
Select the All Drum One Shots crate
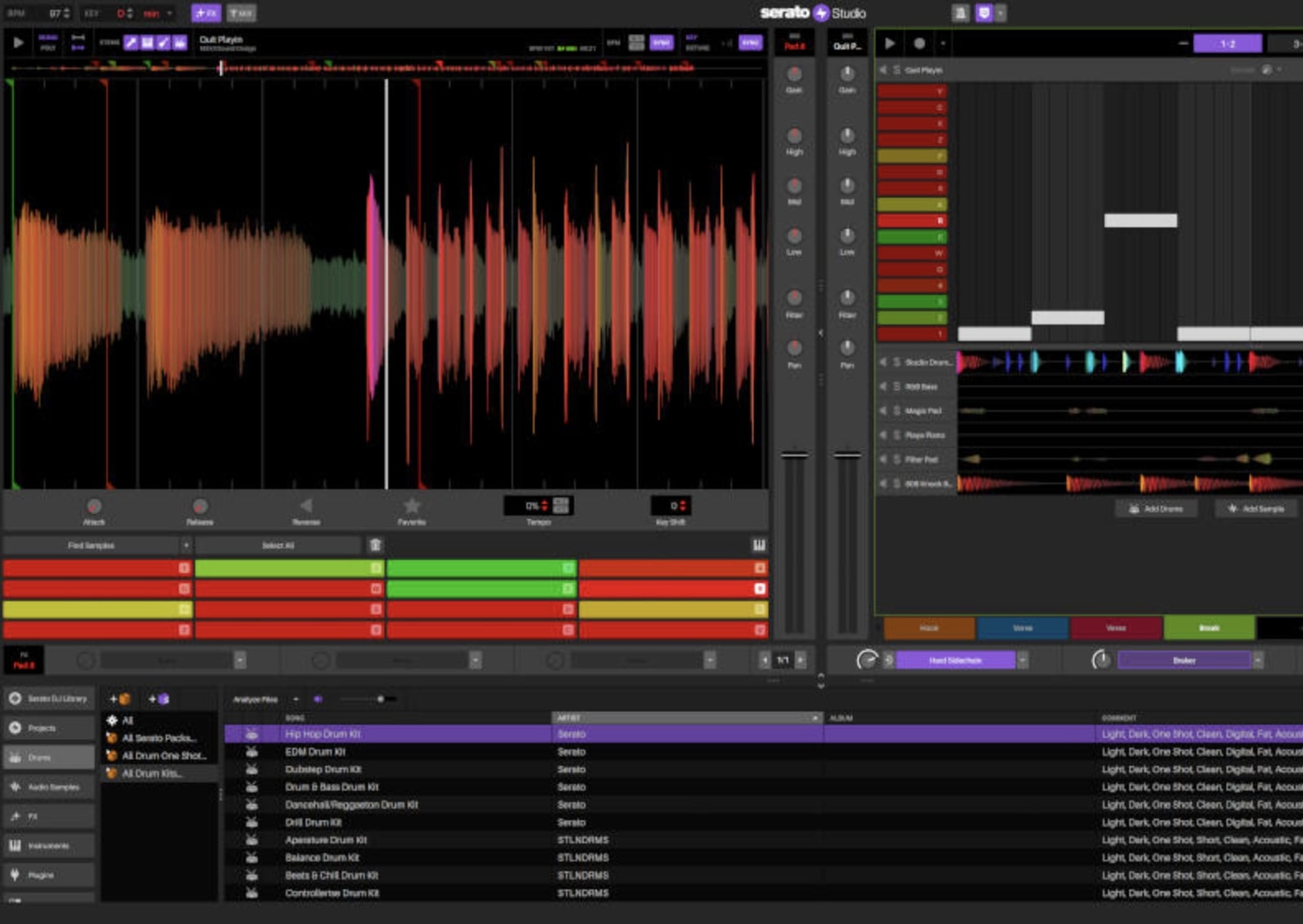(x=159, y=756)
